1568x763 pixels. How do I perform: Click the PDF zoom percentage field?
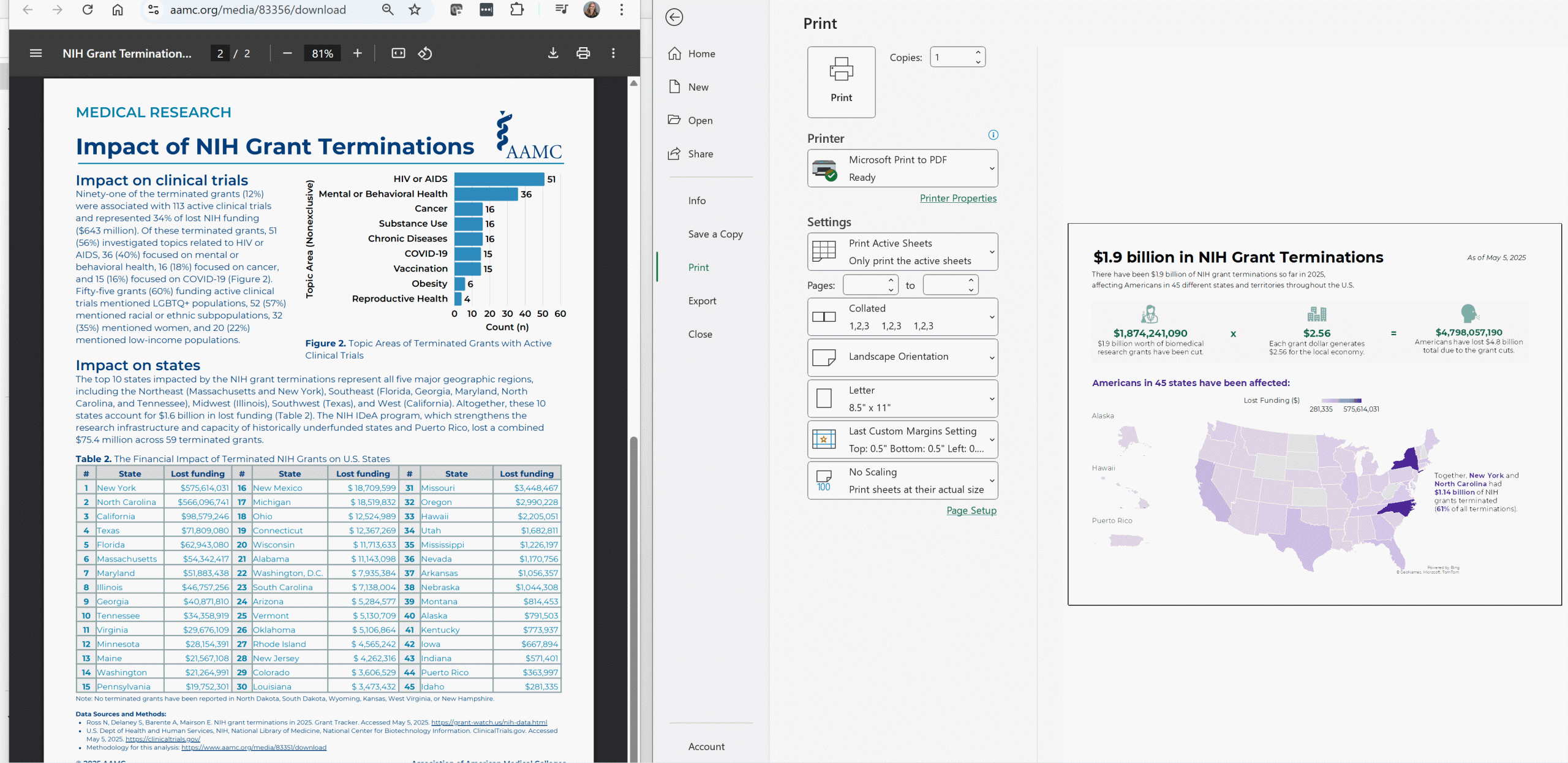pos(323,53)
